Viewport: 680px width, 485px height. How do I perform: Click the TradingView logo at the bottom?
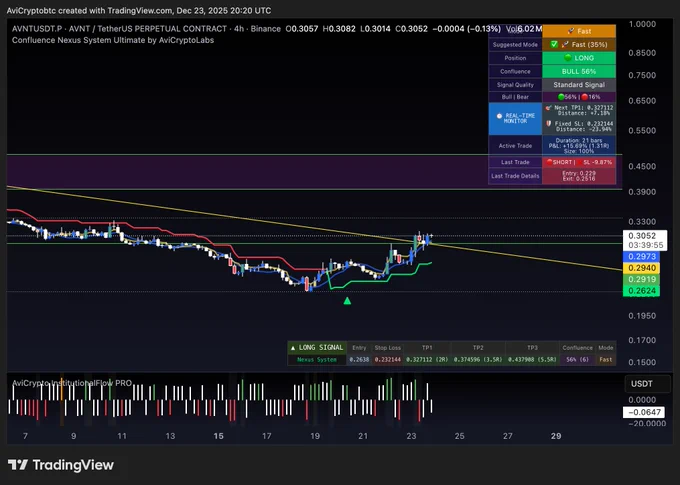click(61, 465)
